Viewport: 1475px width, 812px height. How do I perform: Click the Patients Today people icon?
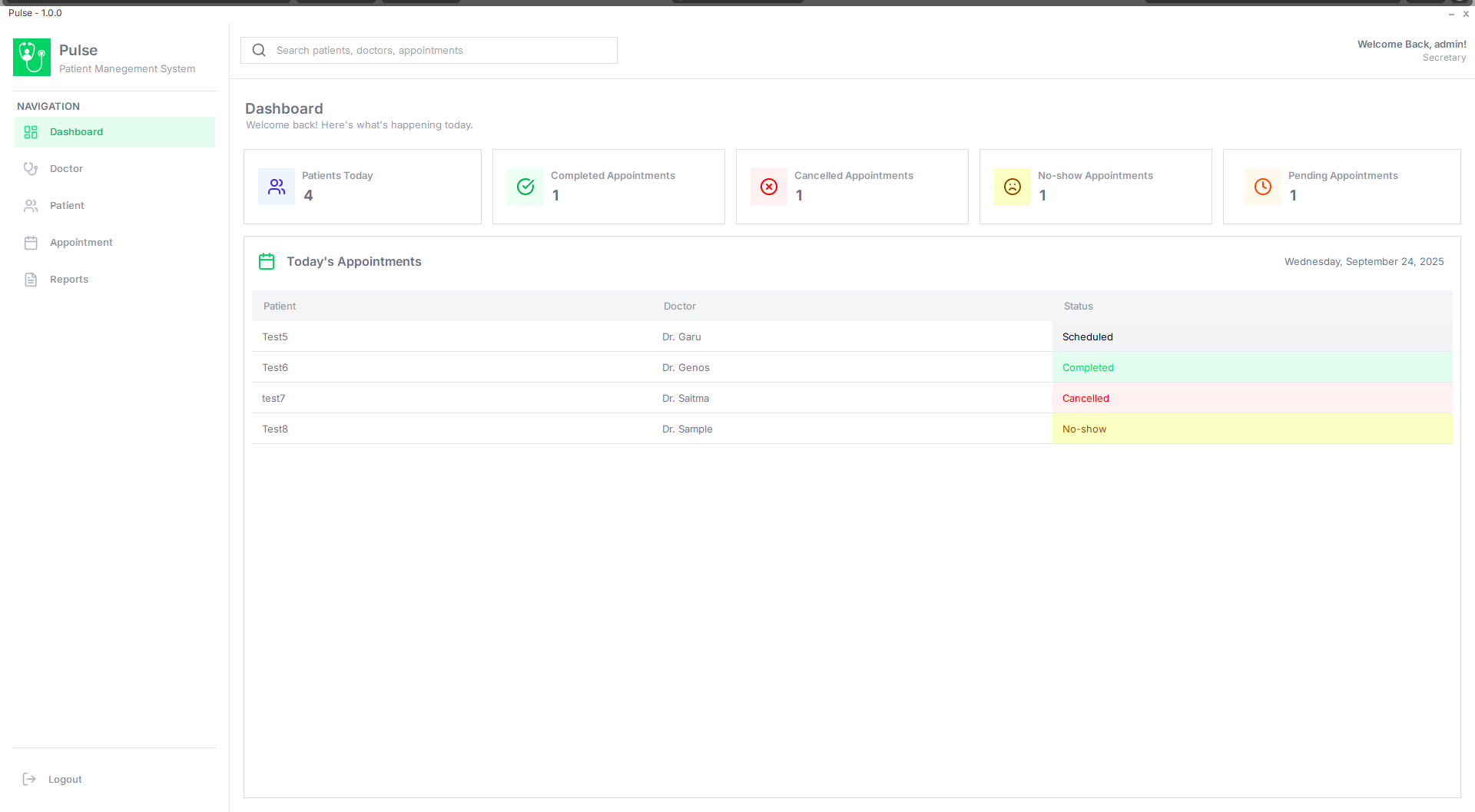277,187
